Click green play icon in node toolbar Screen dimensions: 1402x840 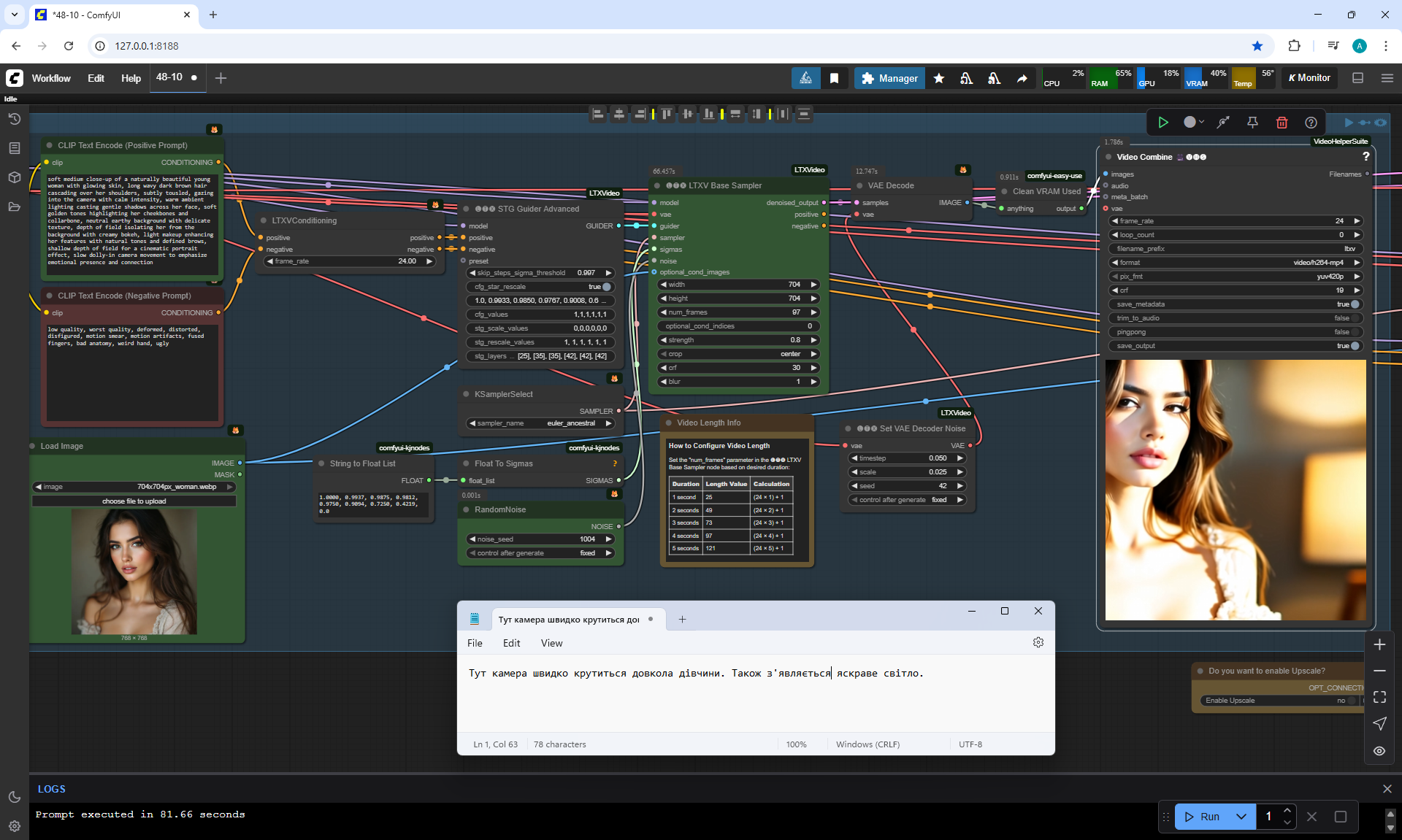tap(1163, 123)
